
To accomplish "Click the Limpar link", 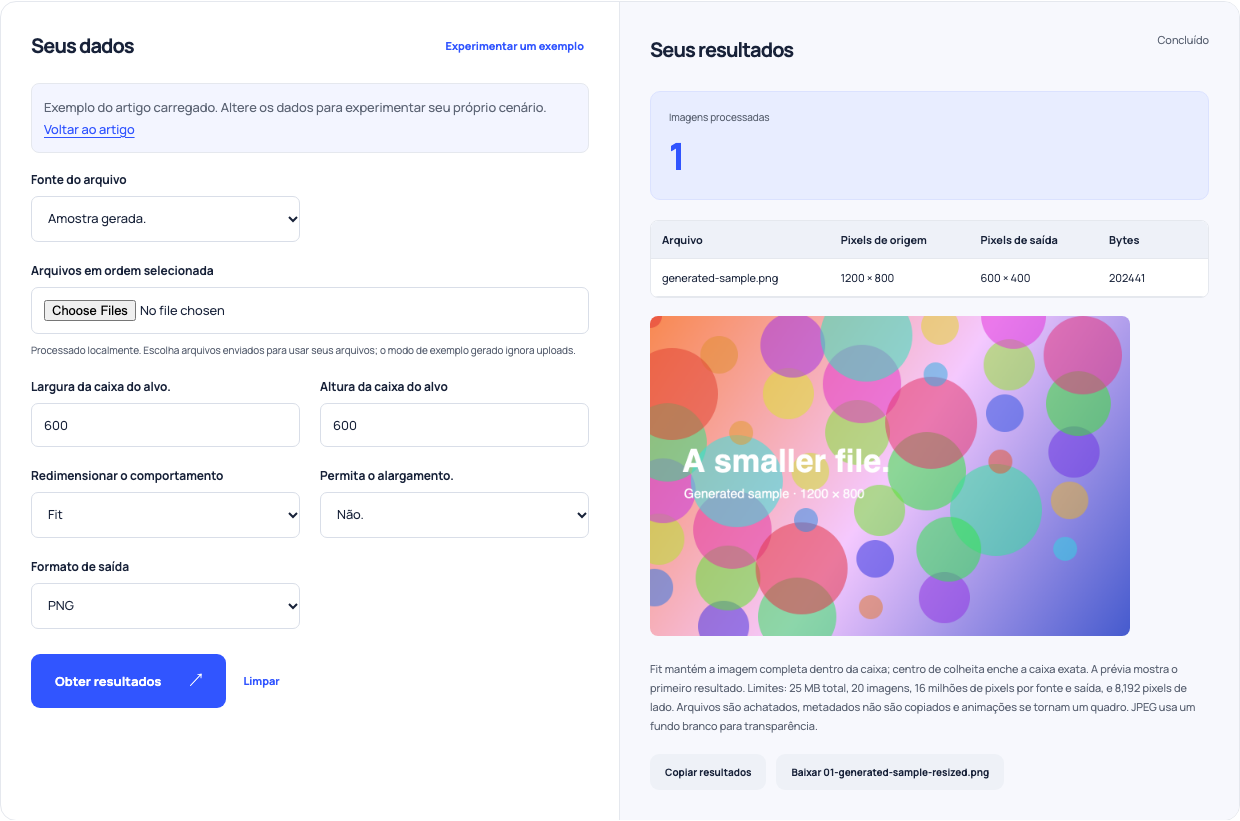I will tap(261, 681).
